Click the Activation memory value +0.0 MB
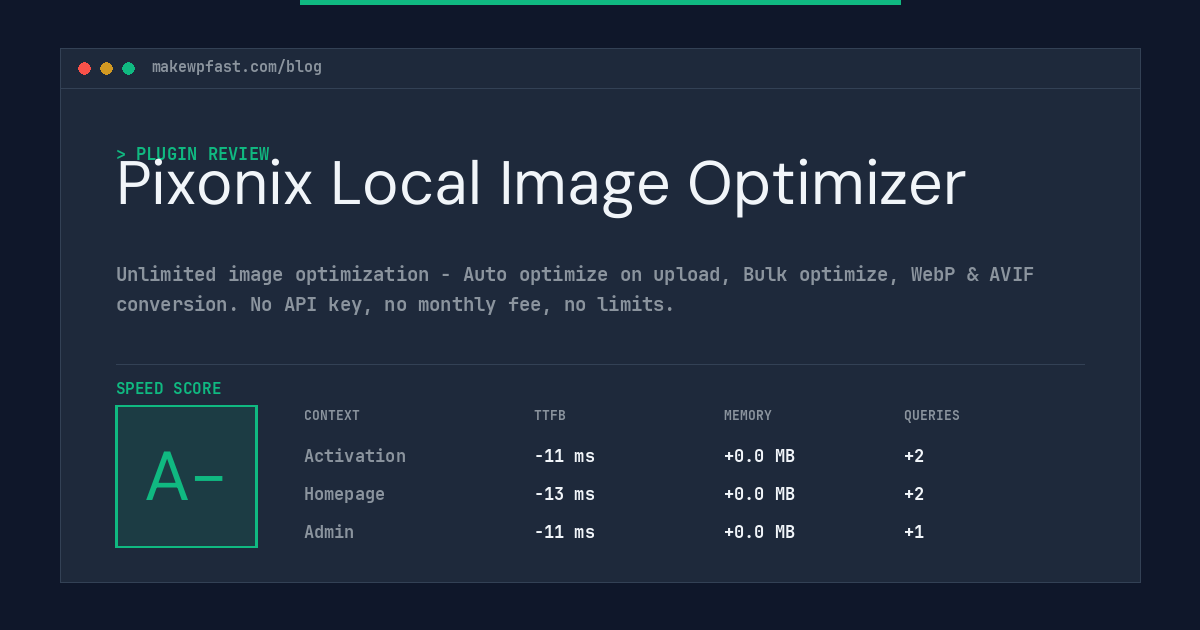This screenshot has width=1200, height=630. pos(759,456)
